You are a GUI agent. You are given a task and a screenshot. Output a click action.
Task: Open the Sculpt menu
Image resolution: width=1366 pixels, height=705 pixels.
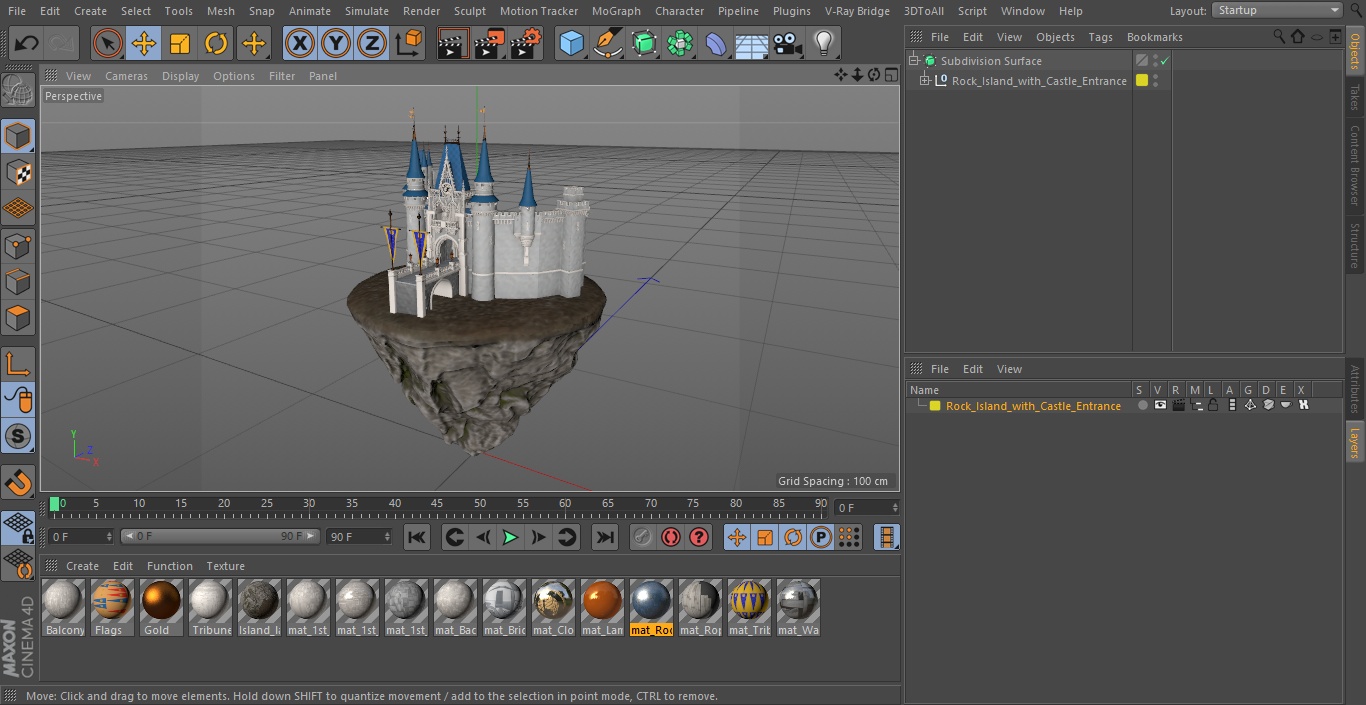[469, 11]
